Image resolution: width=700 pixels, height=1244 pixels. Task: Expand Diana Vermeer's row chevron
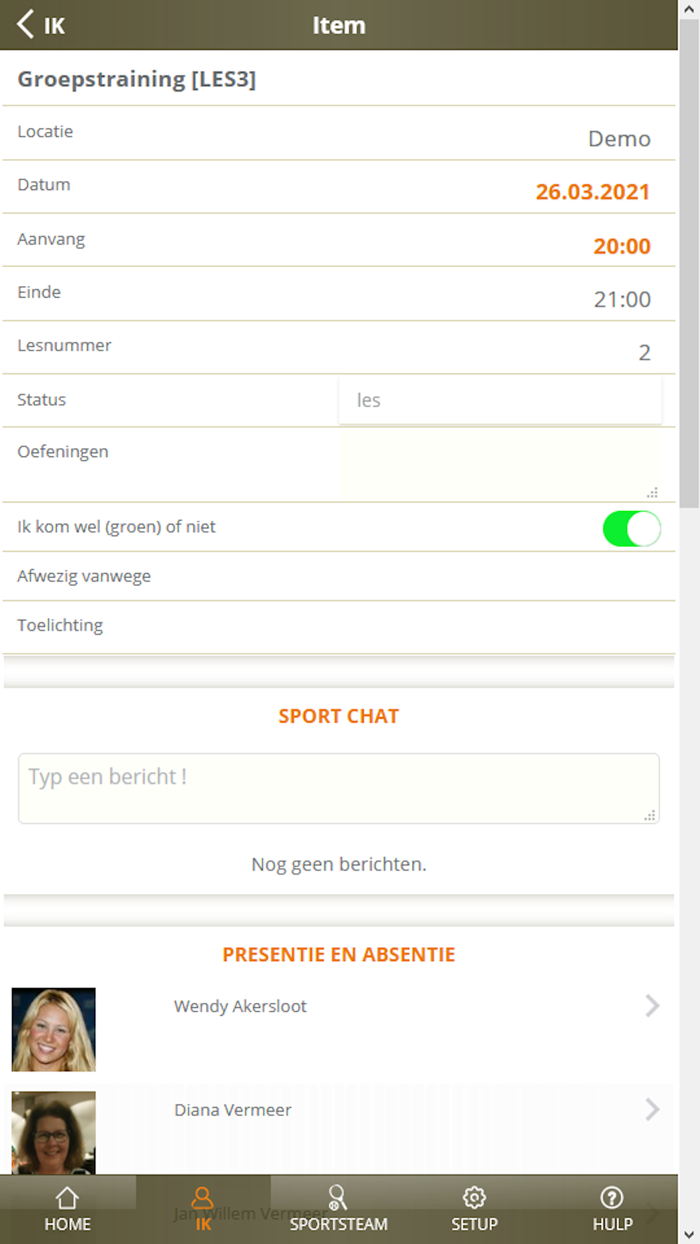tap(652, 1109)
